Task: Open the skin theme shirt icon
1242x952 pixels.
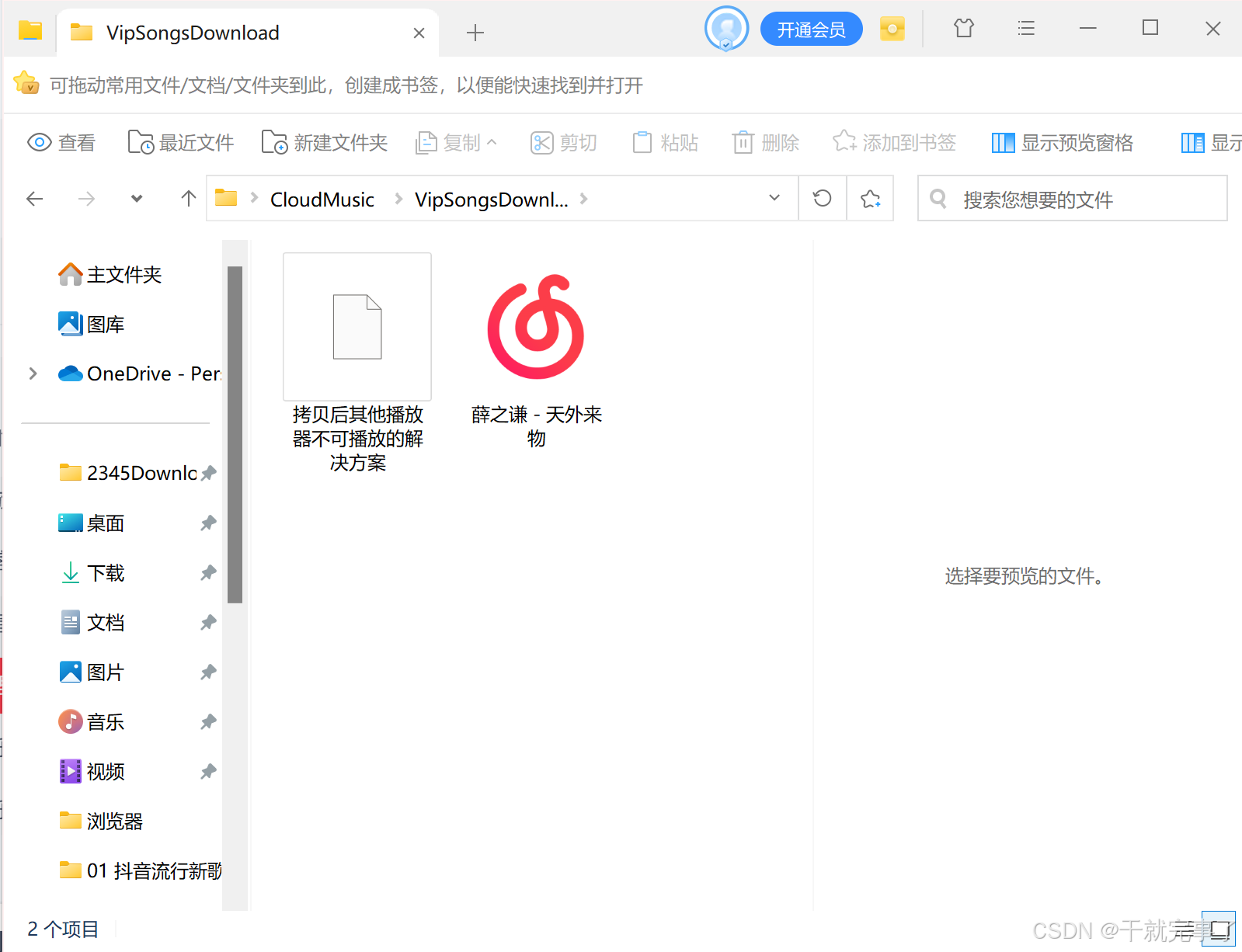Action: click(x=964, y=29)
